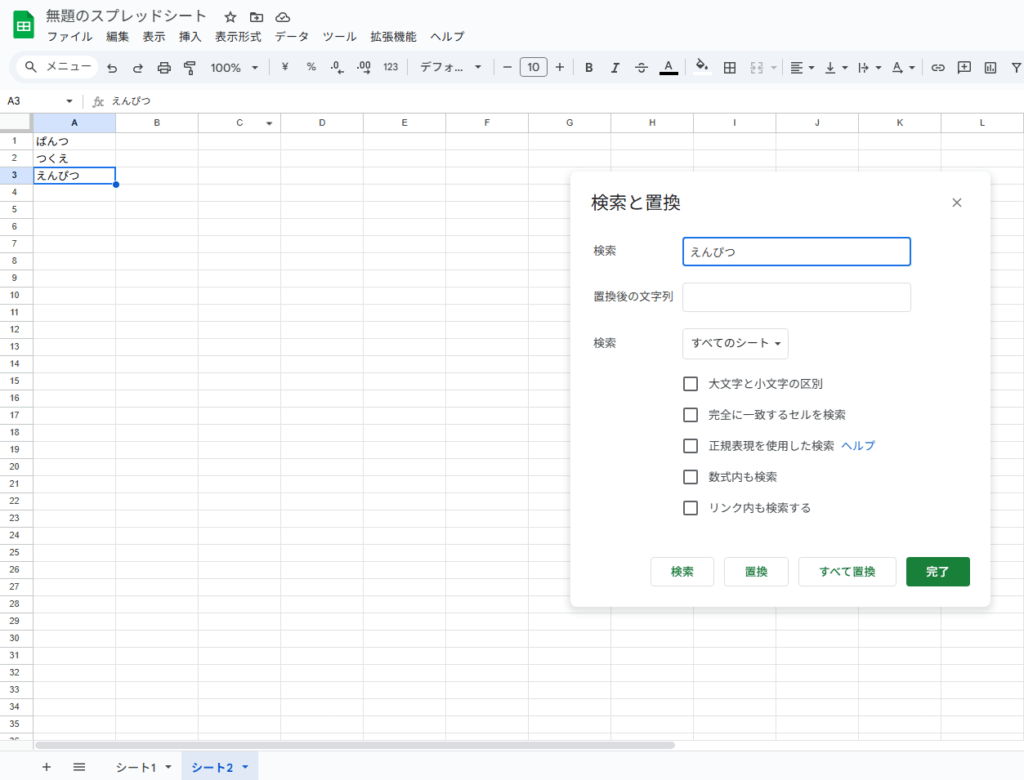Expand the 100% zoom level dropdown
The image size is (1024, 780).
[x=234, y=68]
